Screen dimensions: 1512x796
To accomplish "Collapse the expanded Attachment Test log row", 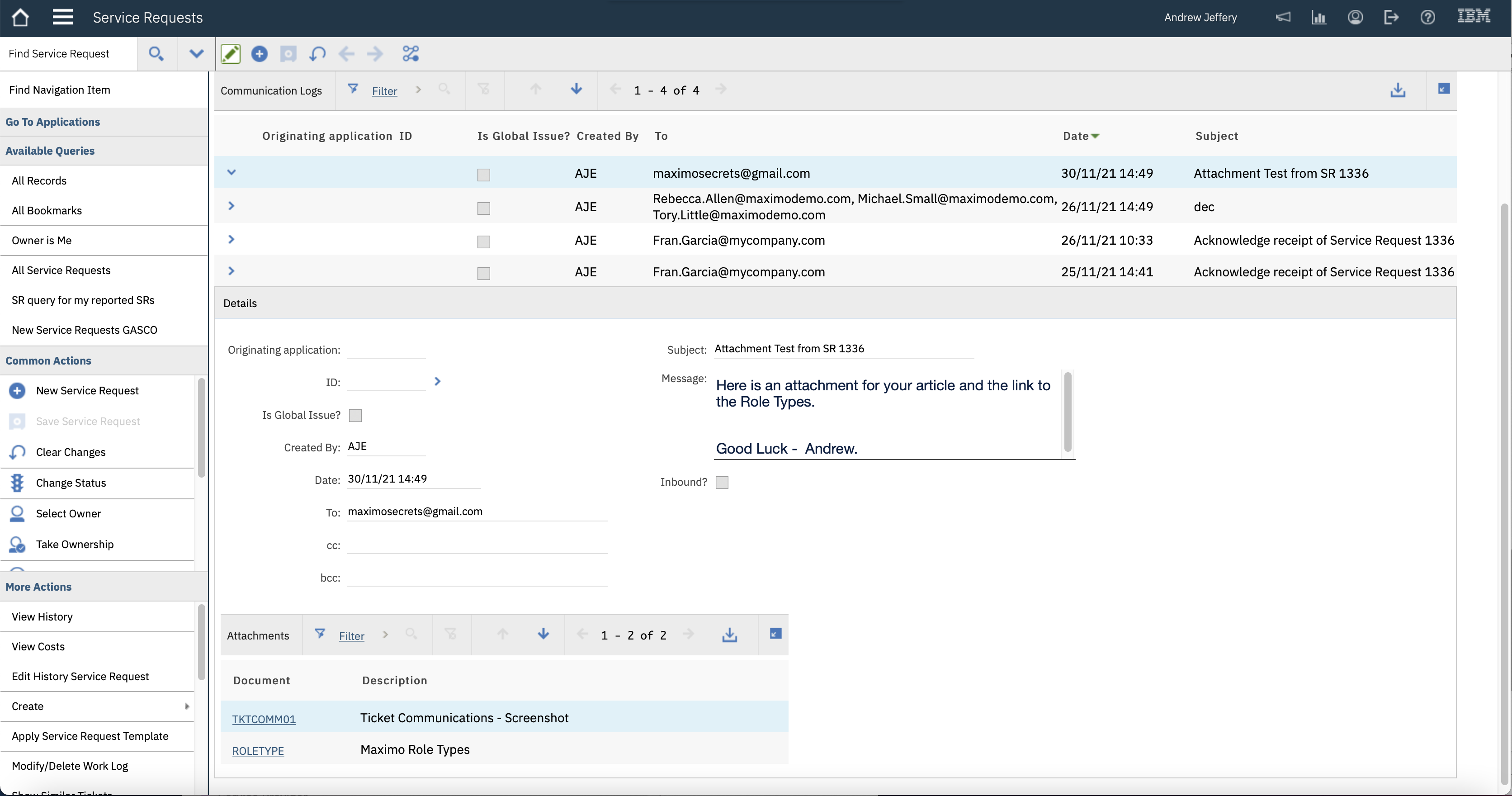I will coord(231,173).
